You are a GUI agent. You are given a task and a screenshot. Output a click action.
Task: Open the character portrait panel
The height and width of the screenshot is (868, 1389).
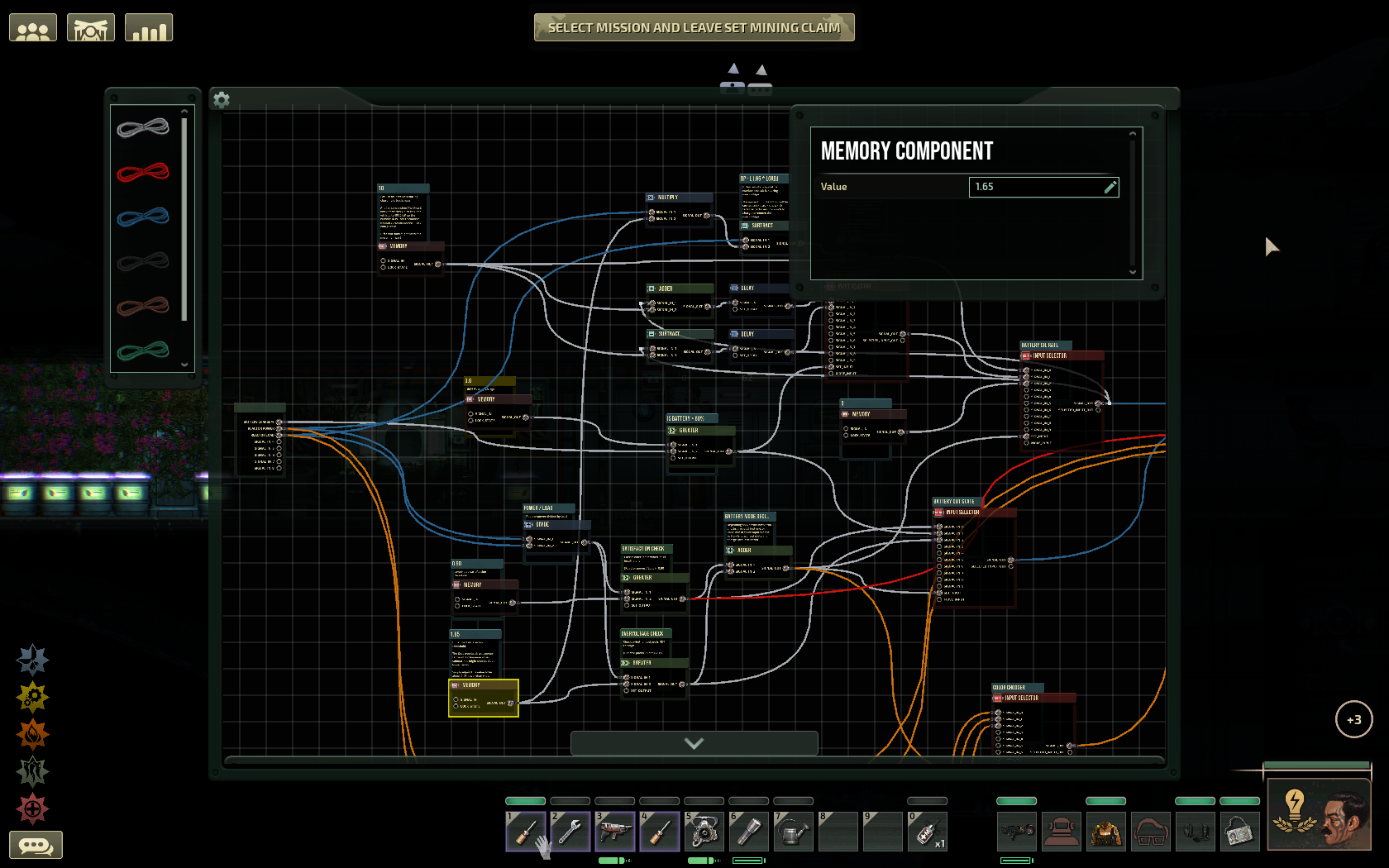[x=1320, y=814]
